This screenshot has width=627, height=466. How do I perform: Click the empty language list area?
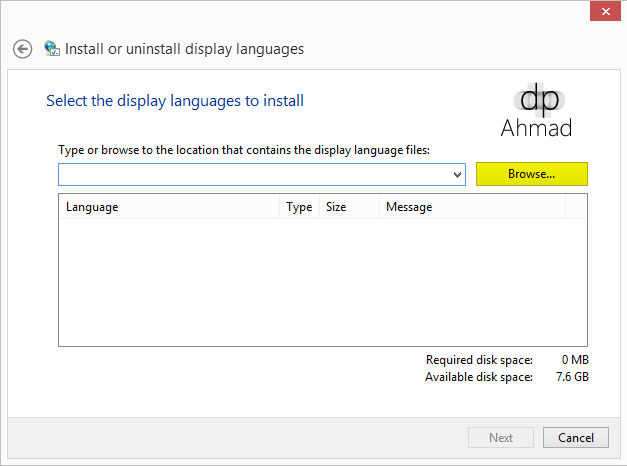[x=322, y=282]
